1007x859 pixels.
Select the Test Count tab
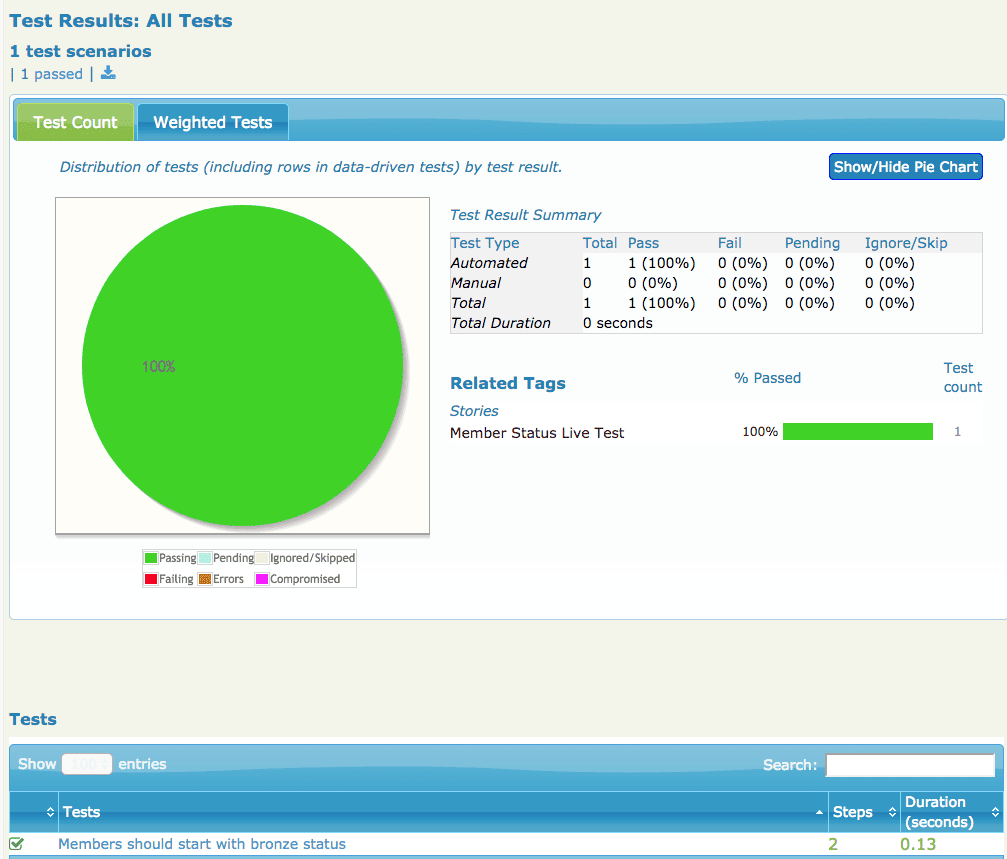(x=75, y=122)
